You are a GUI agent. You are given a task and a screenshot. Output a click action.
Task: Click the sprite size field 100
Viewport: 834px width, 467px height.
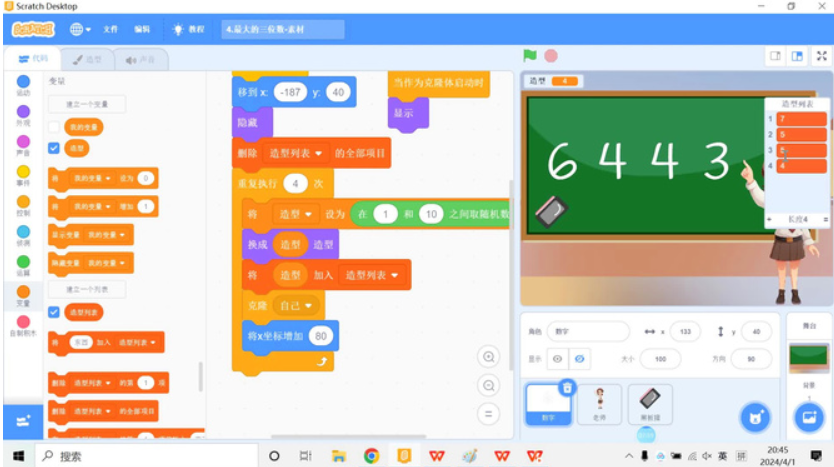(x=661, y=359)
